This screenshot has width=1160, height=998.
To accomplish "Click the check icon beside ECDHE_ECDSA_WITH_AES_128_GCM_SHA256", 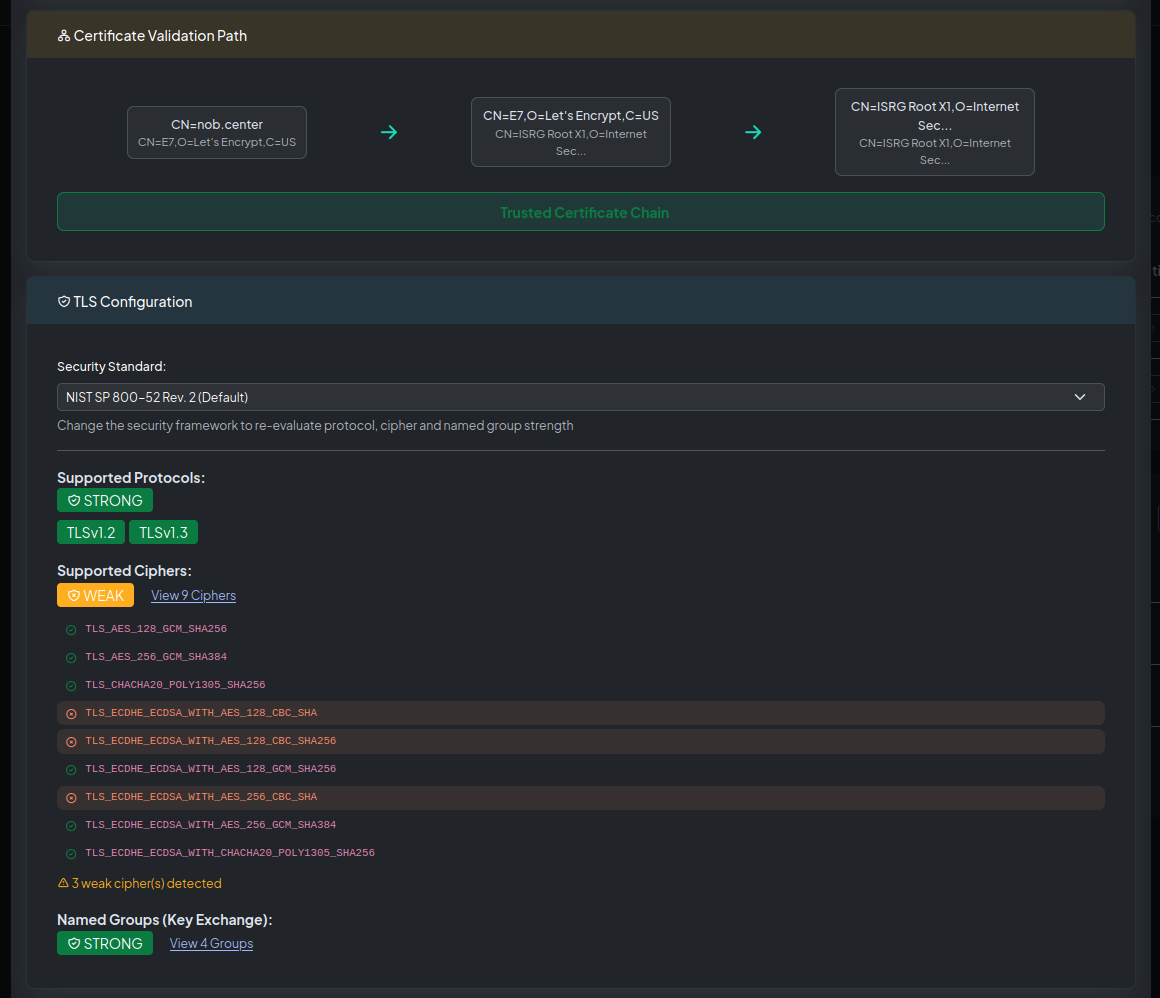I will tap(71, 770).
